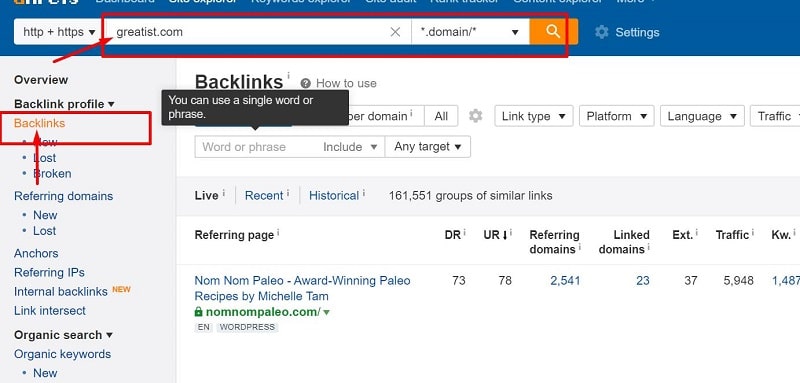Click the keywords value 1,487
The image size is (800, 383).
pyautogui.click(x=786, y=280)
